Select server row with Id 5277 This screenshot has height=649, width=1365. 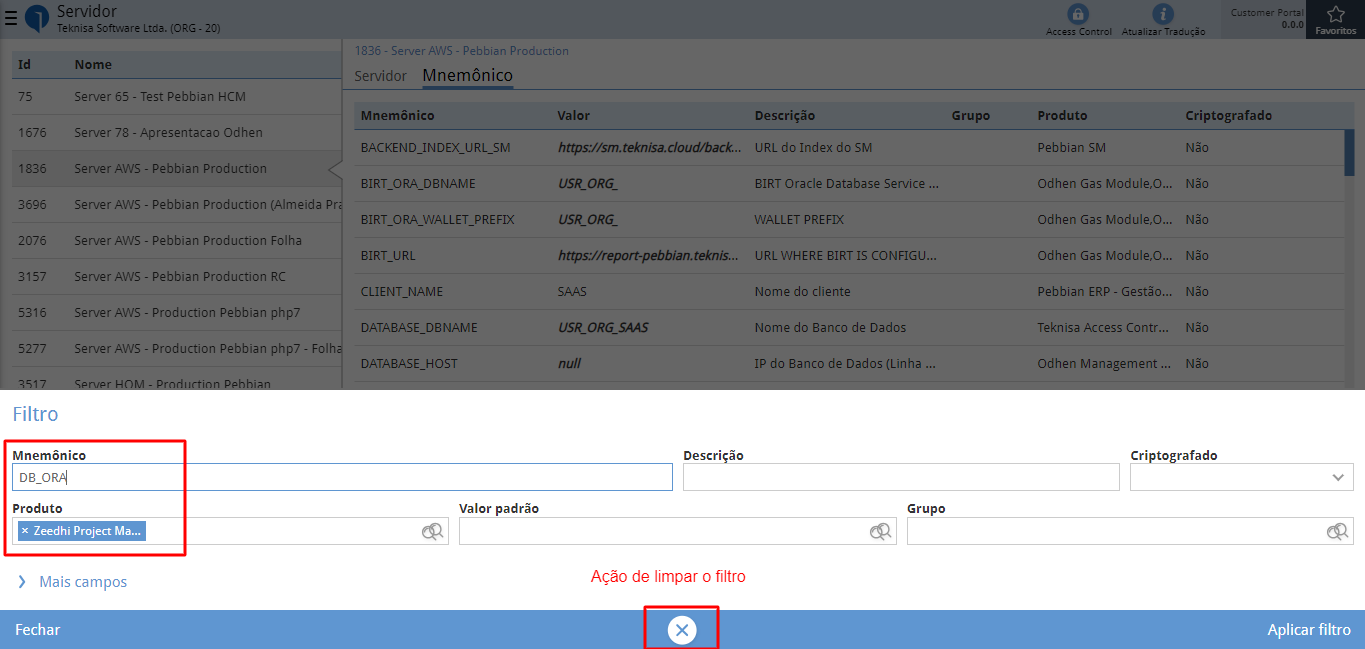[x=177, y=349]
